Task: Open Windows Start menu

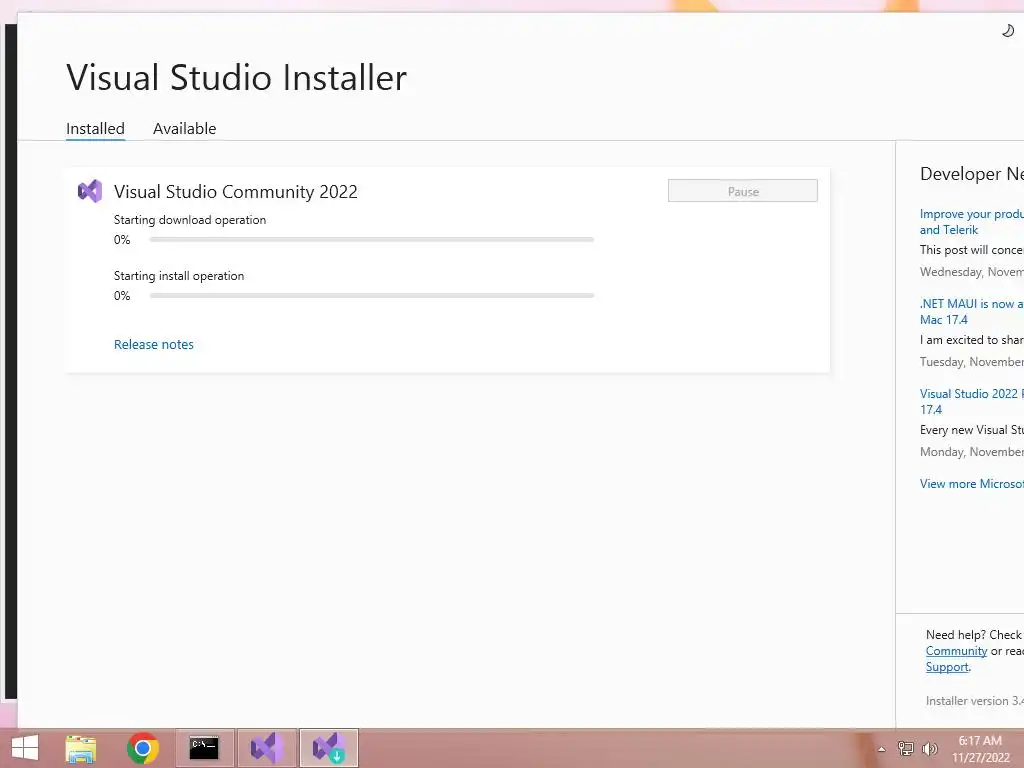Action: pos(25,748)
